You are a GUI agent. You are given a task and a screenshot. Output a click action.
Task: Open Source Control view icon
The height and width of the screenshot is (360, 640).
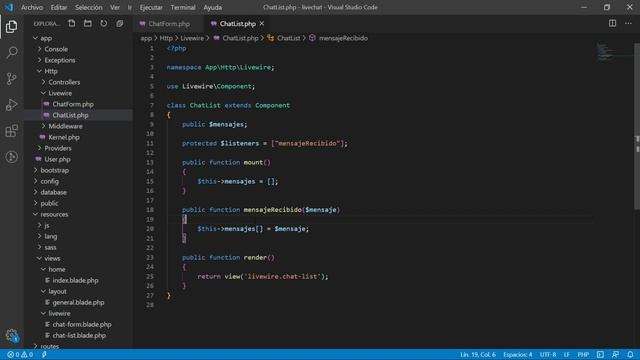pos(11,78)
